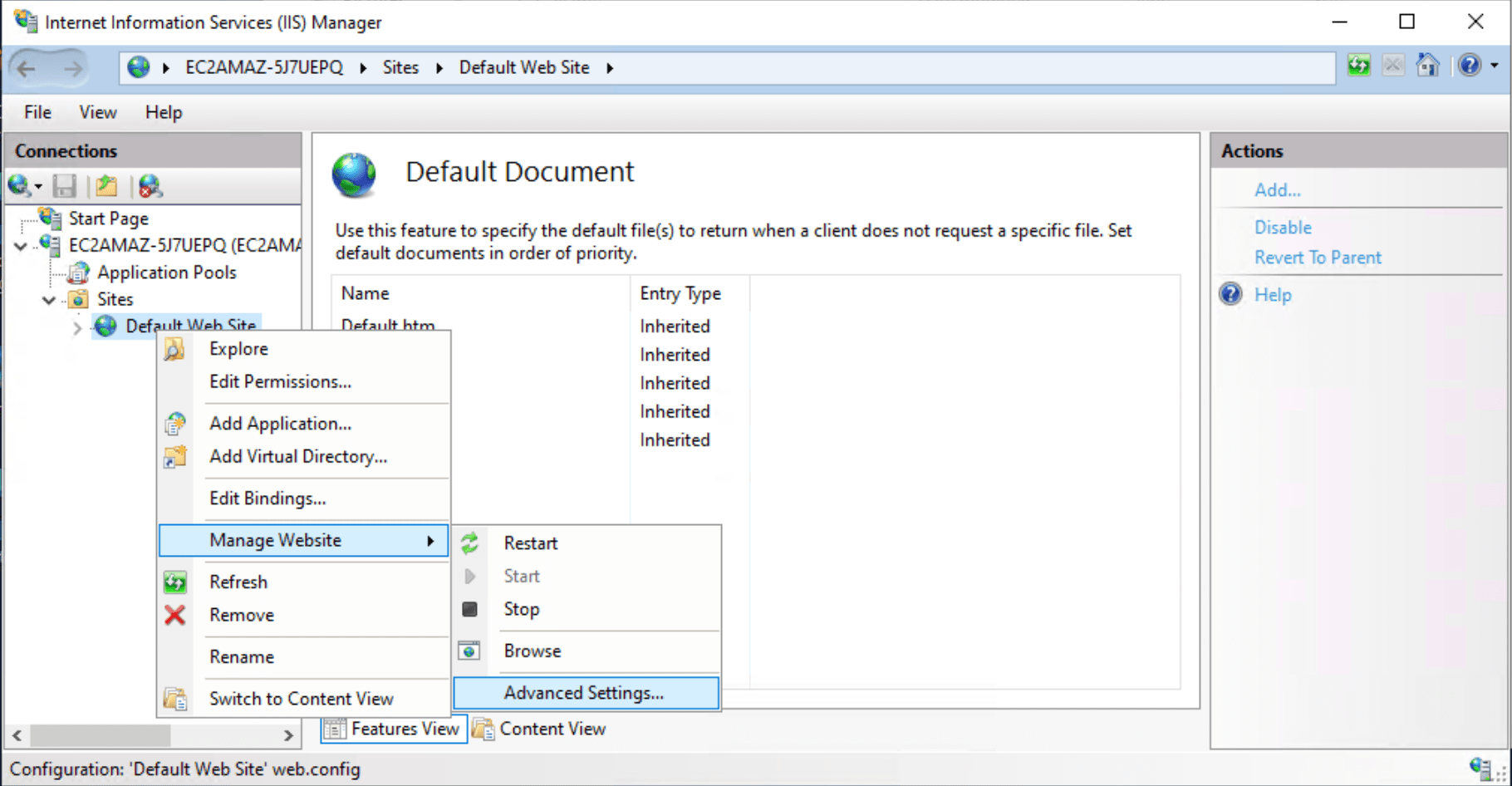Click the Connections scrollbar right arrow
Image resolution: width=1512 pixels, height=786 pixels.
(x=288, y=735)
